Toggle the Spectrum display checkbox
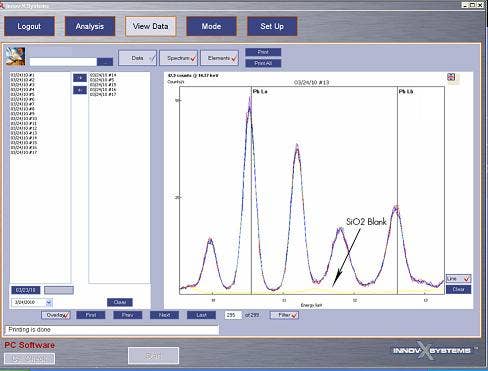Viewport: 488px width, 371px height. coord(179,58)
